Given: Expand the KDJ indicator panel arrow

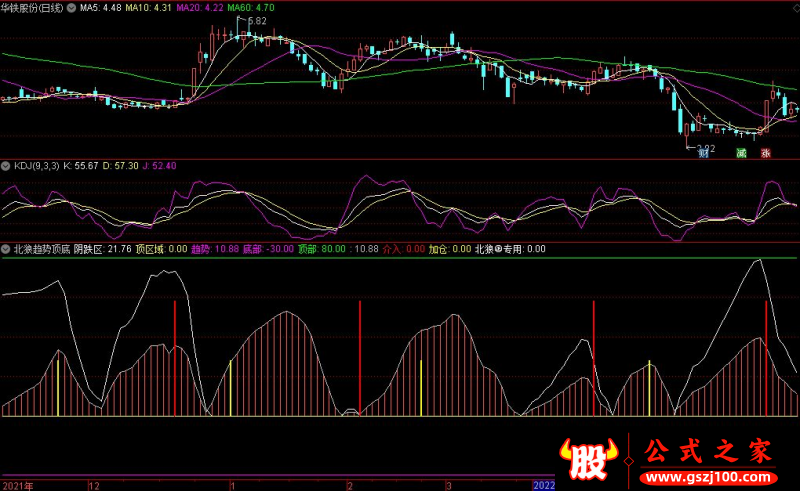Looking at the screenshot, I should pos(6,165).
